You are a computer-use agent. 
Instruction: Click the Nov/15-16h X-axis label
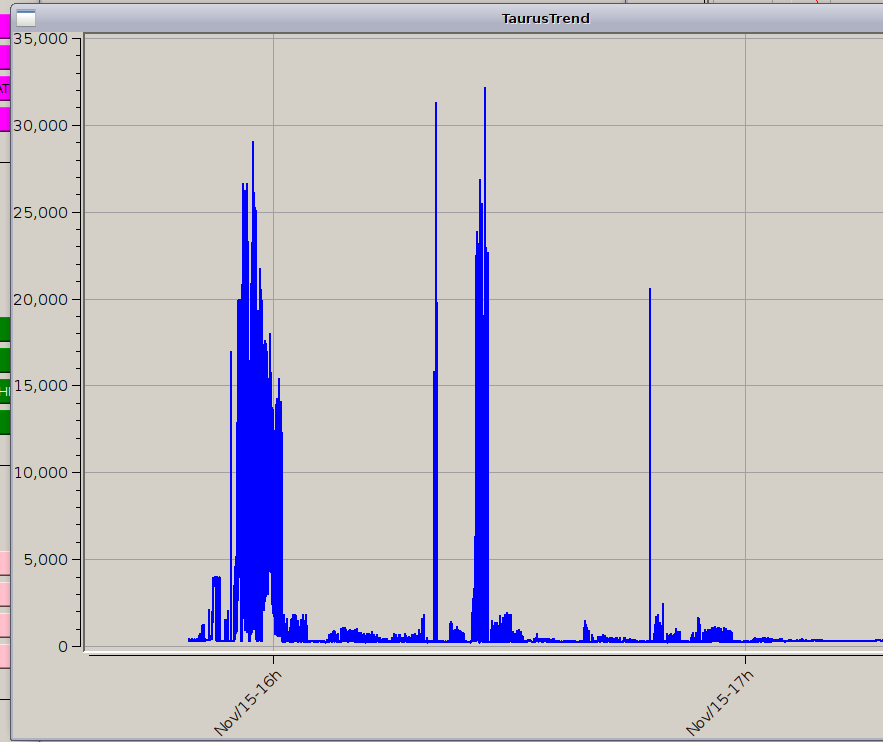[x=250, y=701]
